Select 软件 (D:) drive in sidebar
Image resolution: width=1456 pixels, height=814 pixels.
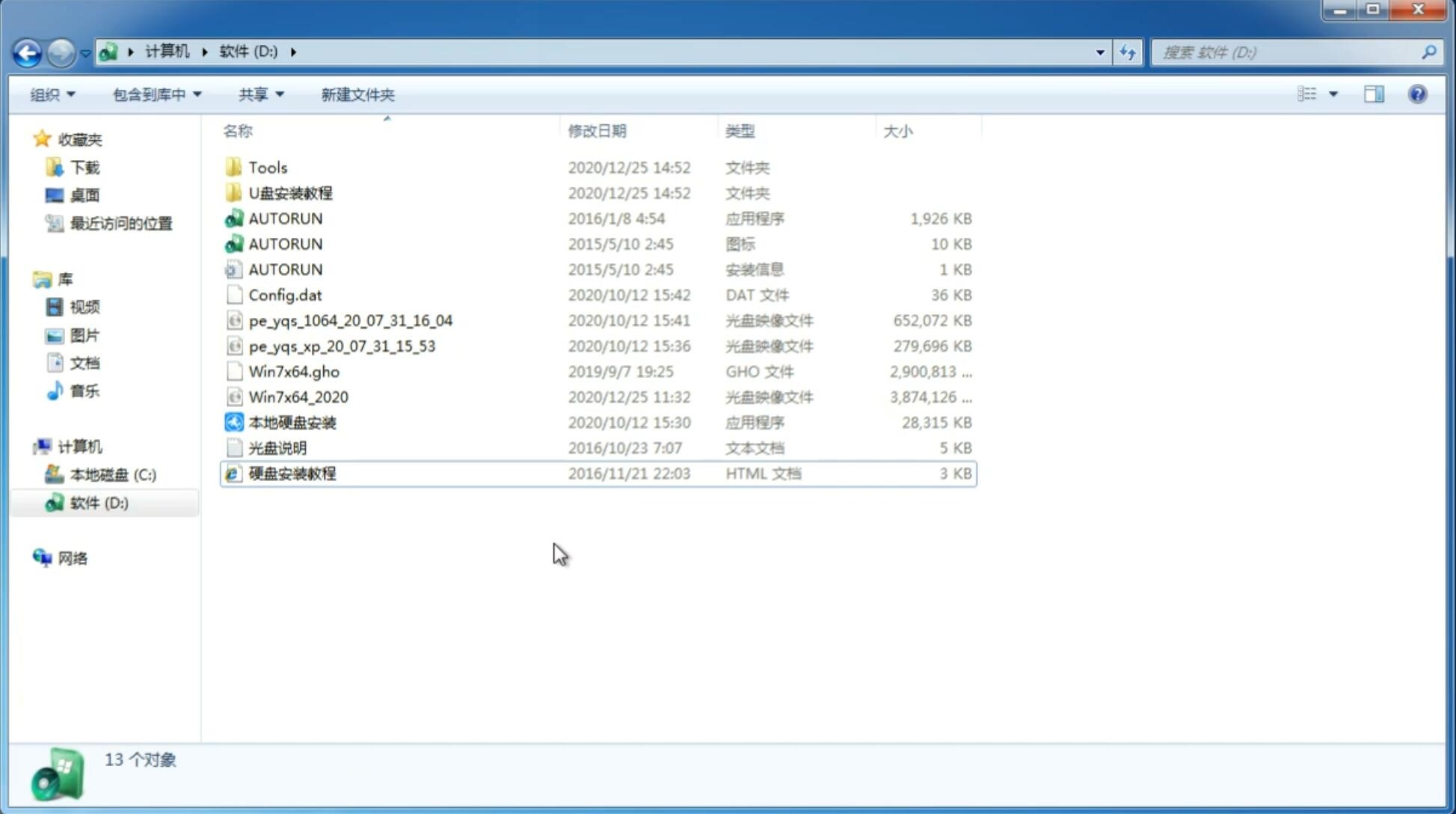coord(99,502)
